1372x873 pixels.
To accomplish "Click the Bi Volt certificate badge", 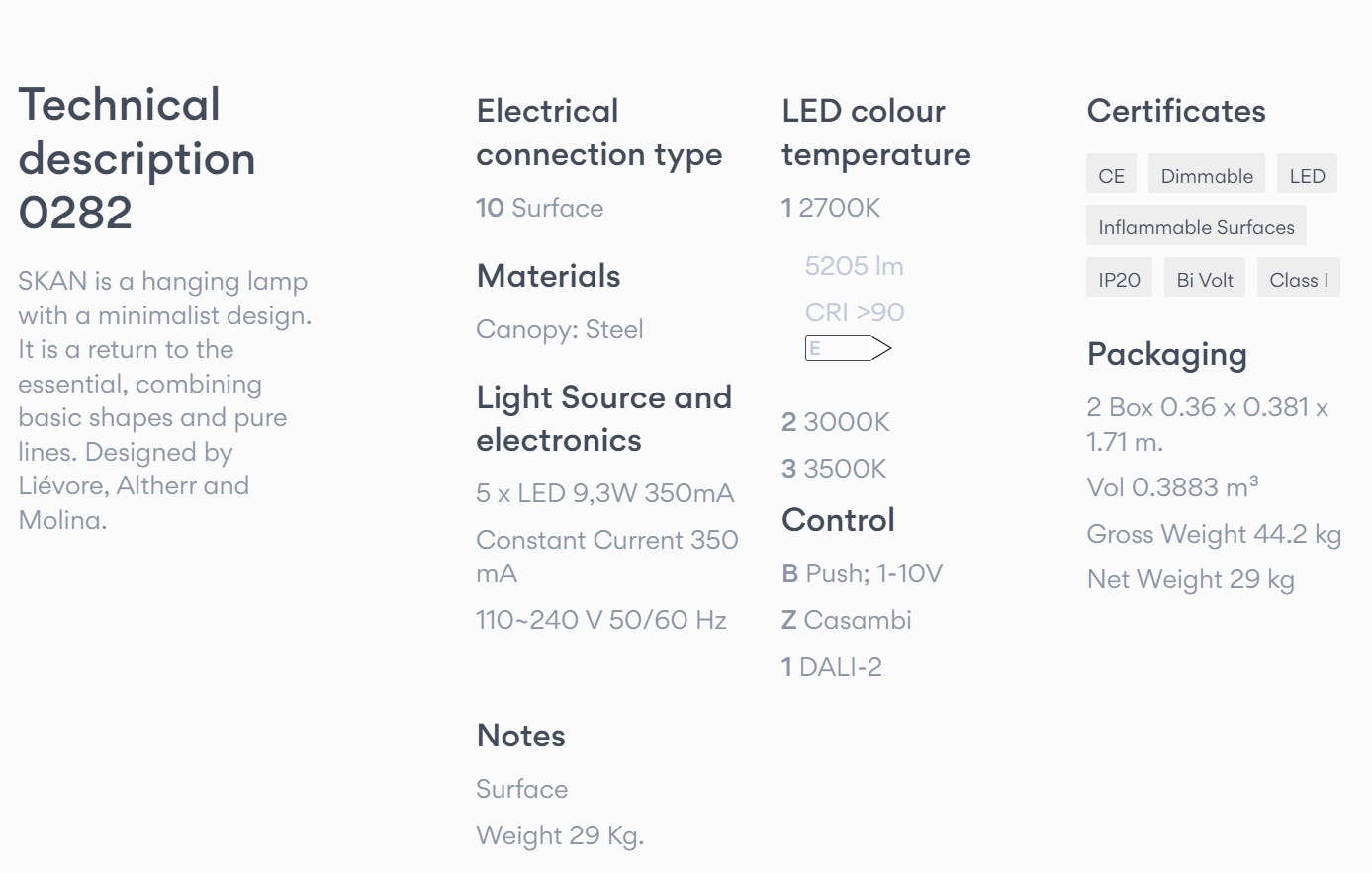I will [1205, 279].
